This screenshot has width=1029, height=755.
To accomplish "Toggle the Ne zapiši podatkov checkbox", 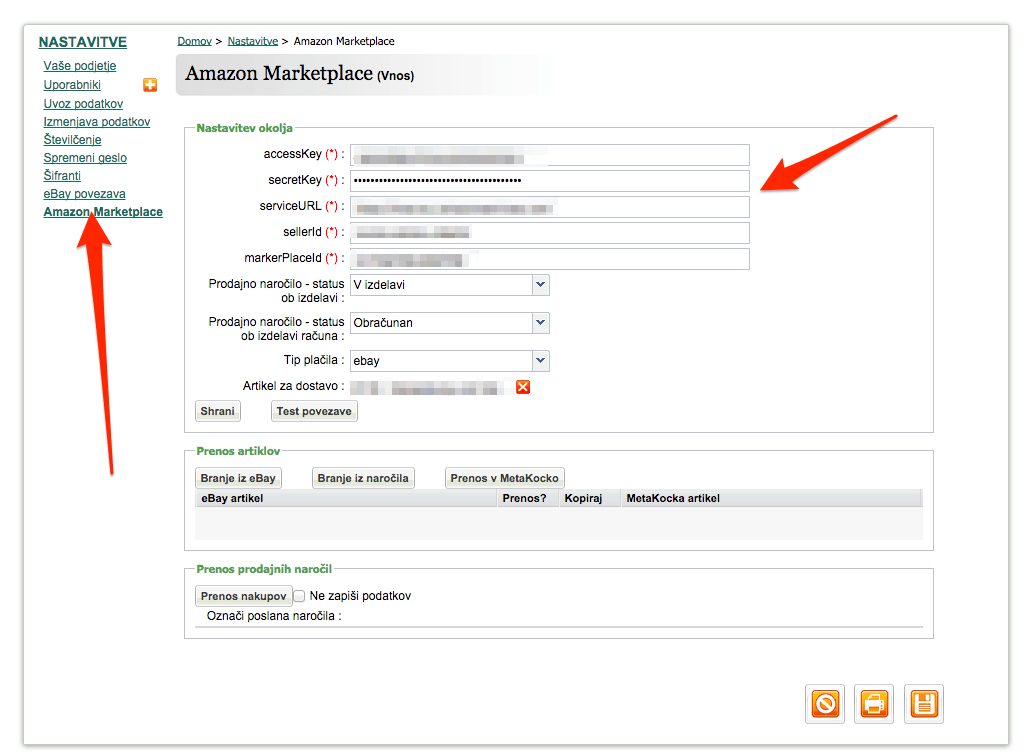I will click(299, 596).
